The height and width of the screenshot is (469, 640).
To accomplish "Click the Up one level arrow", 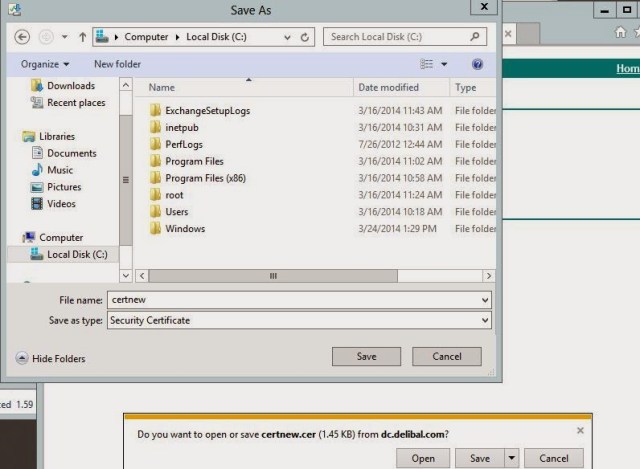I will pyautogui.click(x=82, y=37).
